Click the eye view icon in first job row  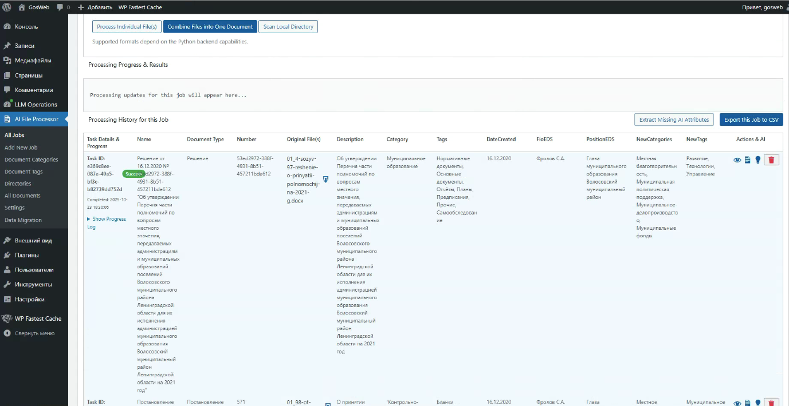(738, 159)
